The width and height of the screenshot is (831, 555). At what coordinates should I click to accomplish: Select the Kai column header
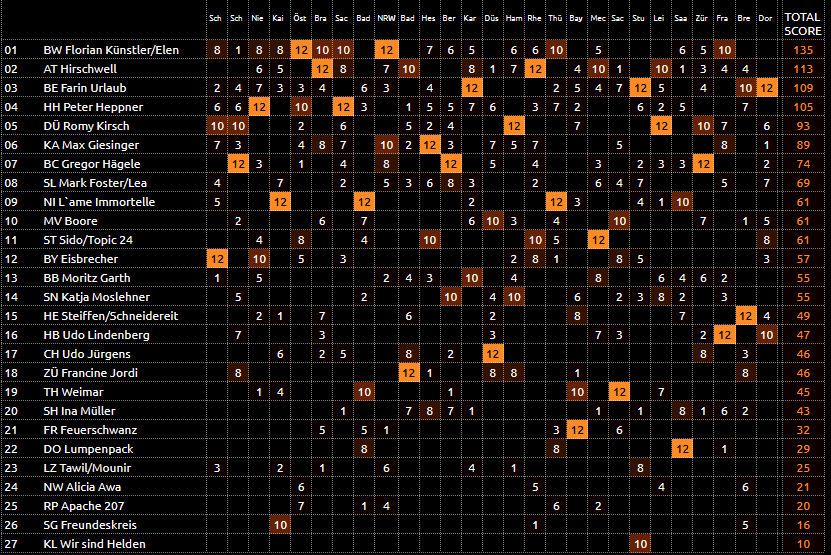(278, 18)
